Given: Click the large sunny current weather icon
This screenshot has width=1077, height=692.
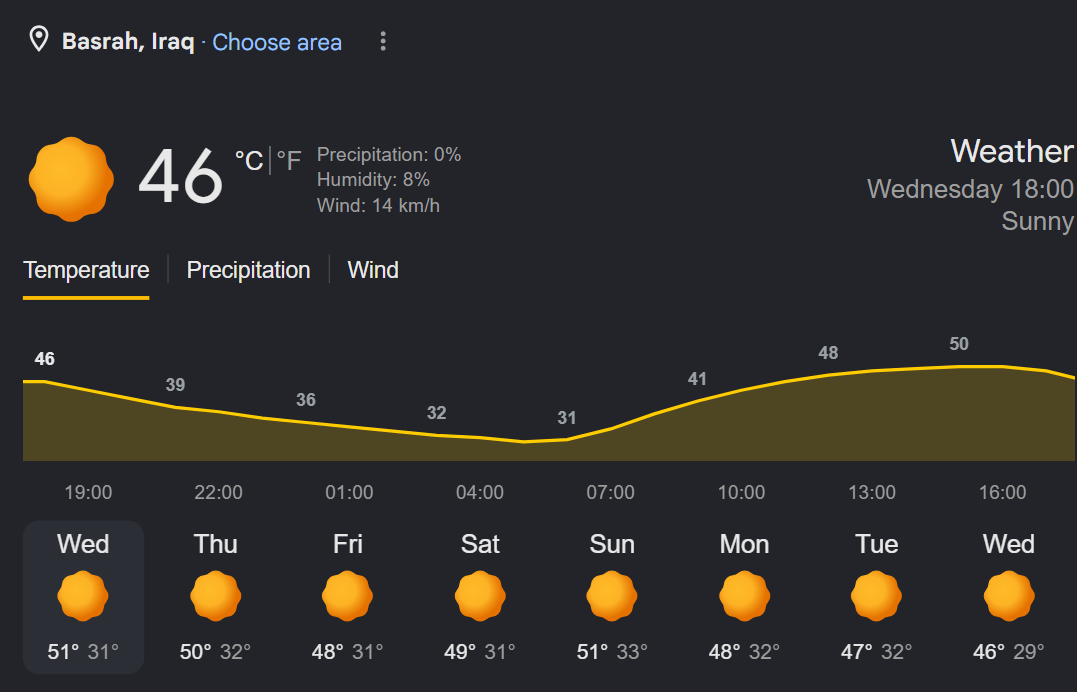Looking at the screenshot, I should [71, 179].
